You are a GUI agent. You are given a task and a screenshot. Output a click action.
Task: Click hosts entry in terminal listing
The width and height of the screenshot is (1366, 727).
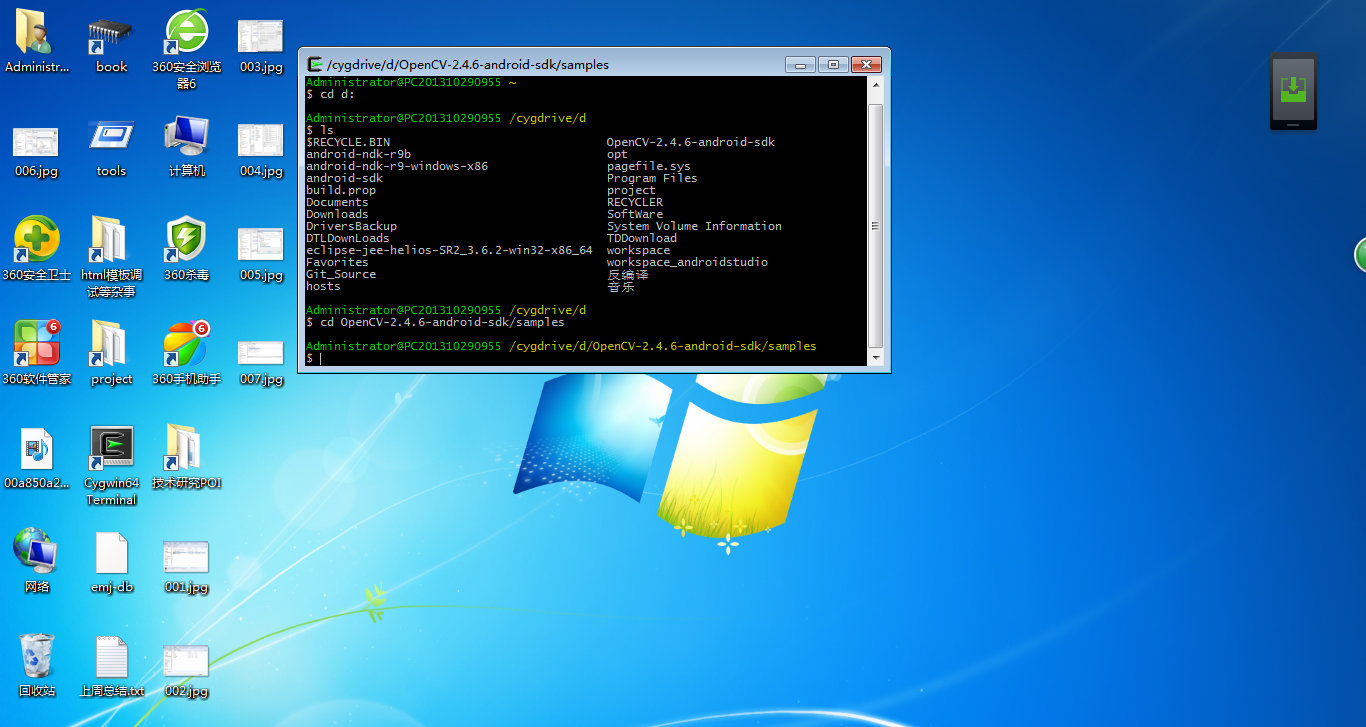(323, 286)
